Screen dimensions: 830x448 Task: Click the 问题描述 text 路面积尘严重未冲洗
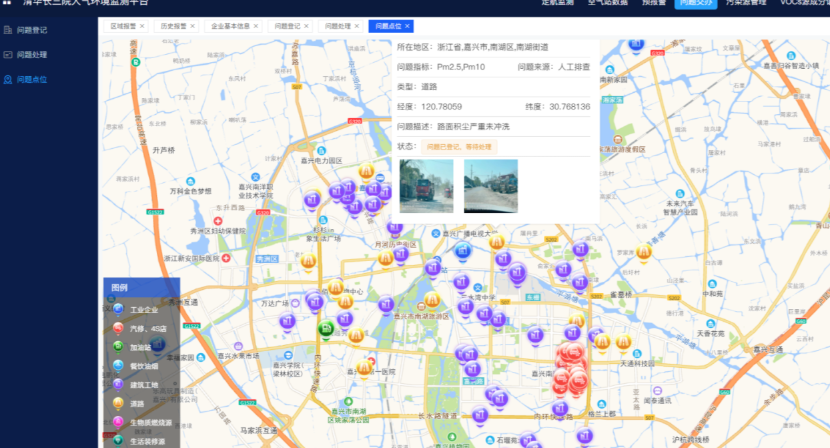[x=473, y=127]
